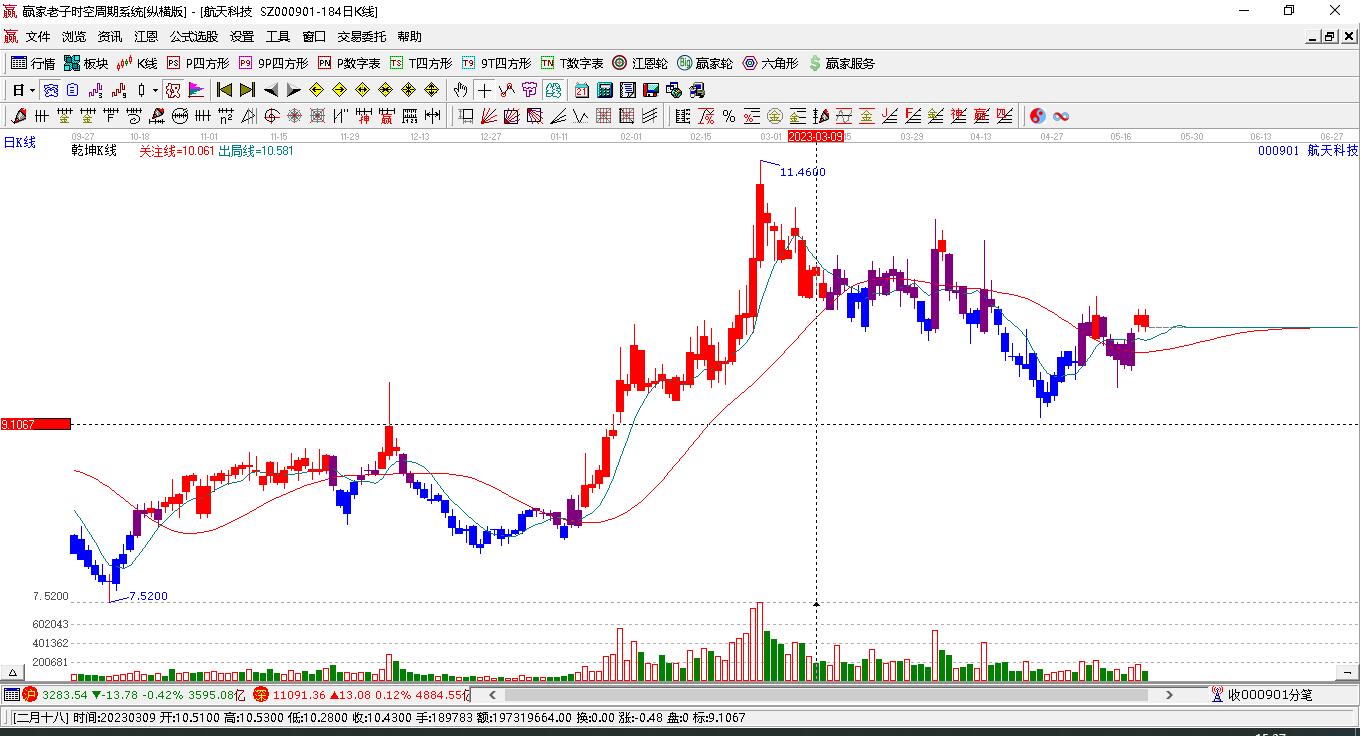Click the 2023-03-09 date marker
Viewport: 1360px width, 736px height.
coord(815,136)
